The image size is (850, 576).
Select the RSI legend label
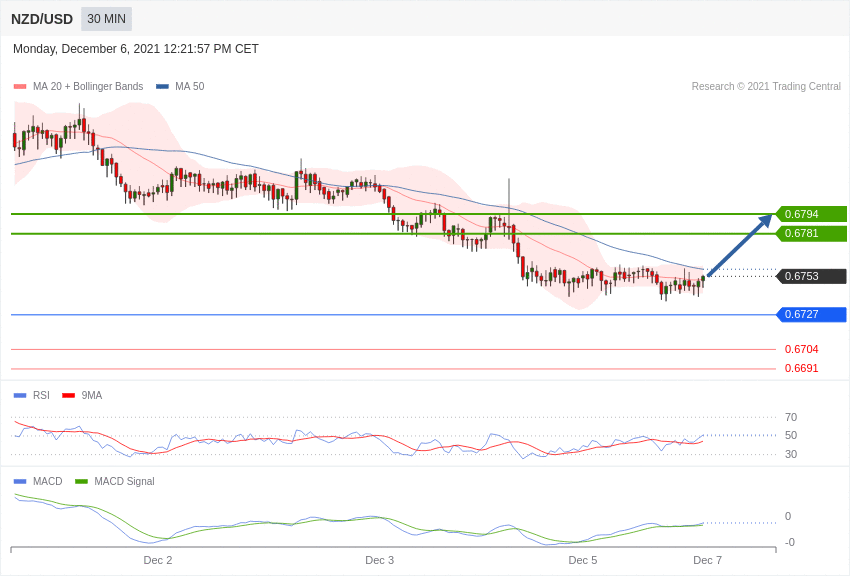[41, 396]
